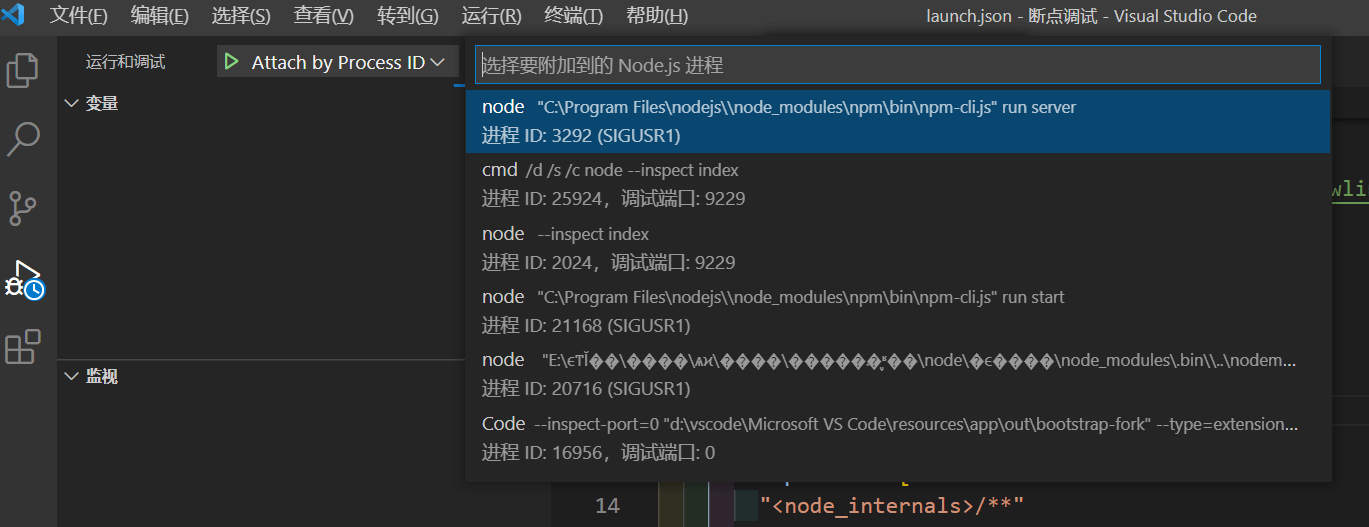Open the Run and Debug view icon

[23, 278]
